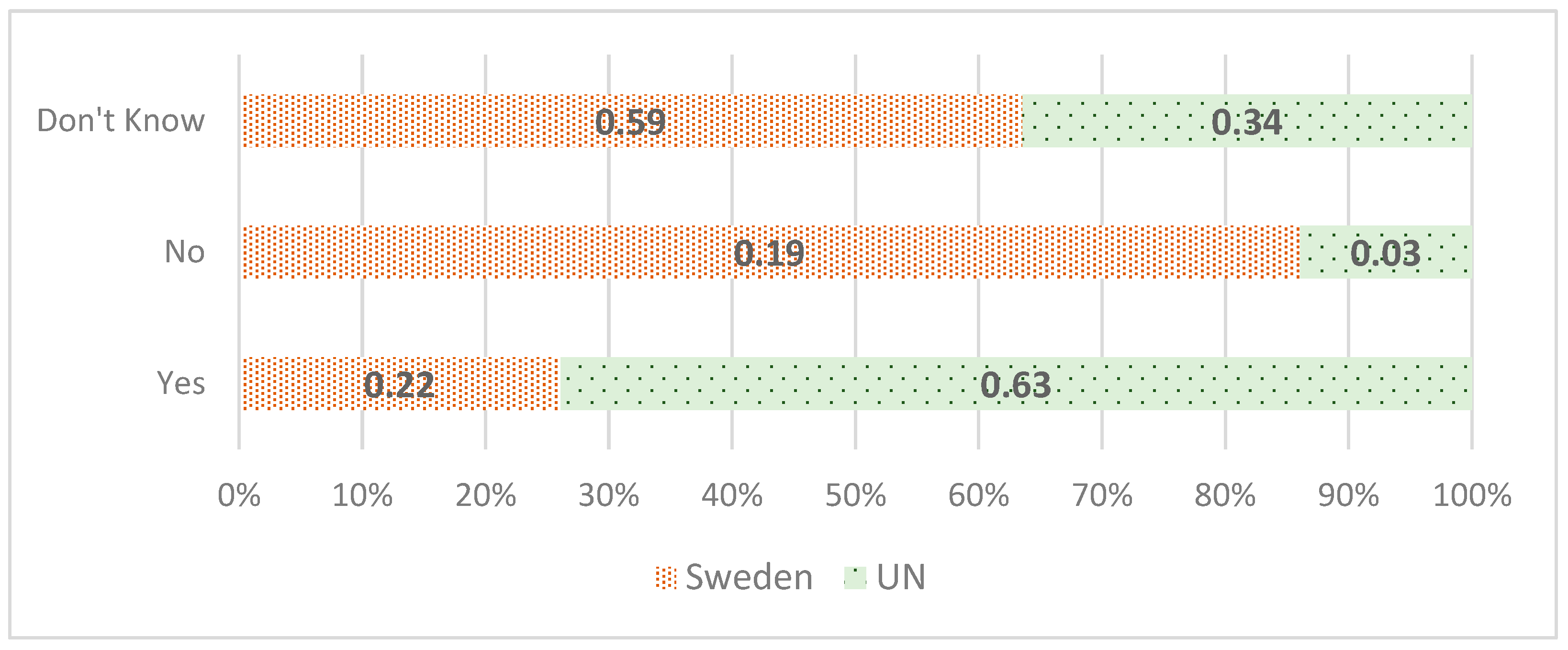Click the 70% horizontal axis label
The width and height of the screenshot is (1568, 650).
pyautogui.click(x=1102, y=495)
